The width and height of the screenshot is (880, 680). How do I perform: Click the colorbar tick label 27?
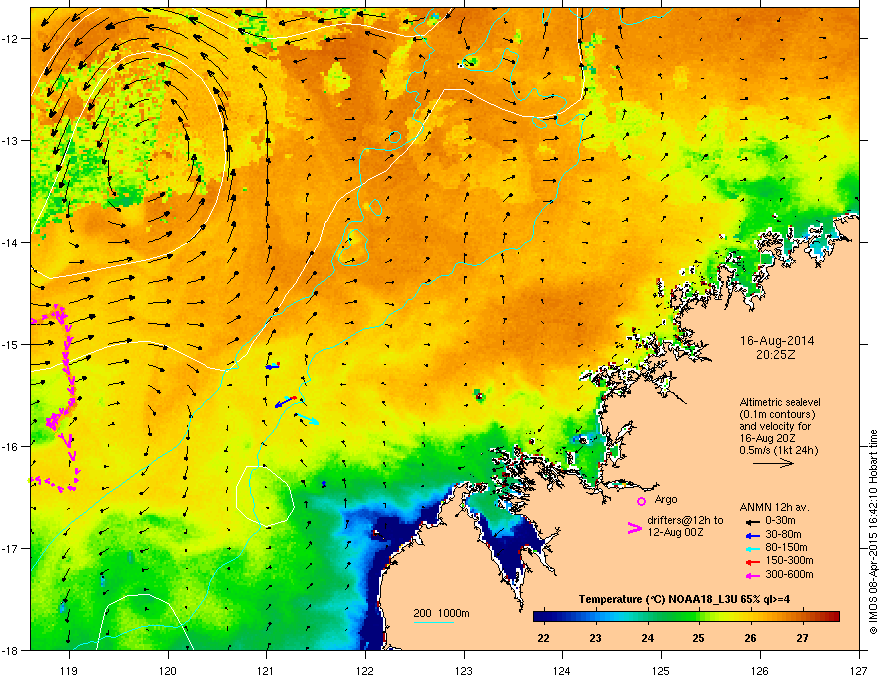[803, 638]
